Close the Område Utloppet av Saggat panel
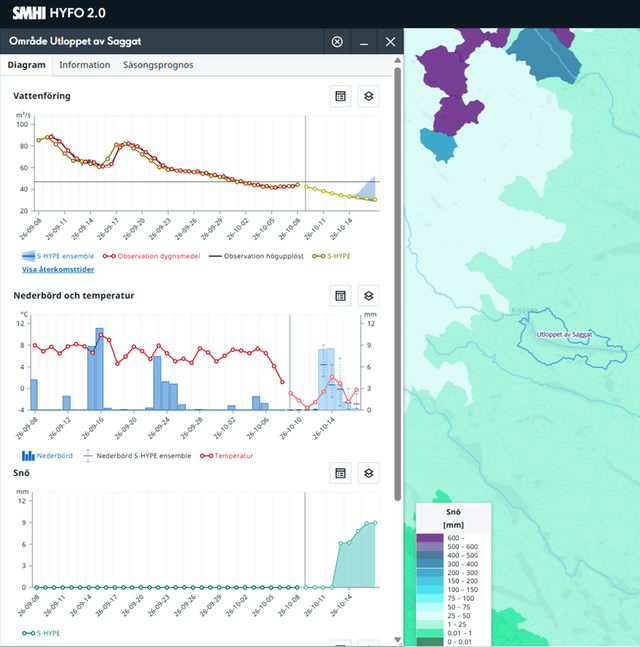This screenshot has height=647, width=640. 390,42
